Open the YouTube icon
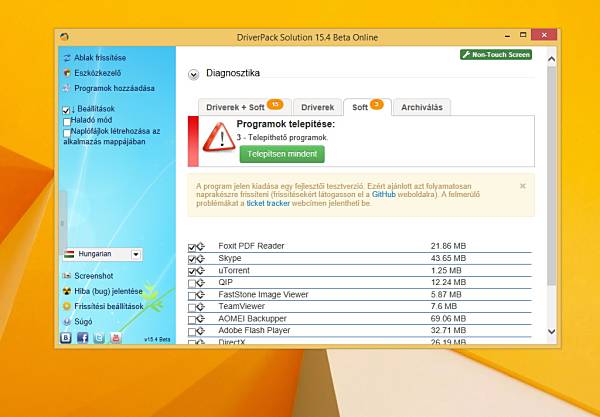 (116, 337)
